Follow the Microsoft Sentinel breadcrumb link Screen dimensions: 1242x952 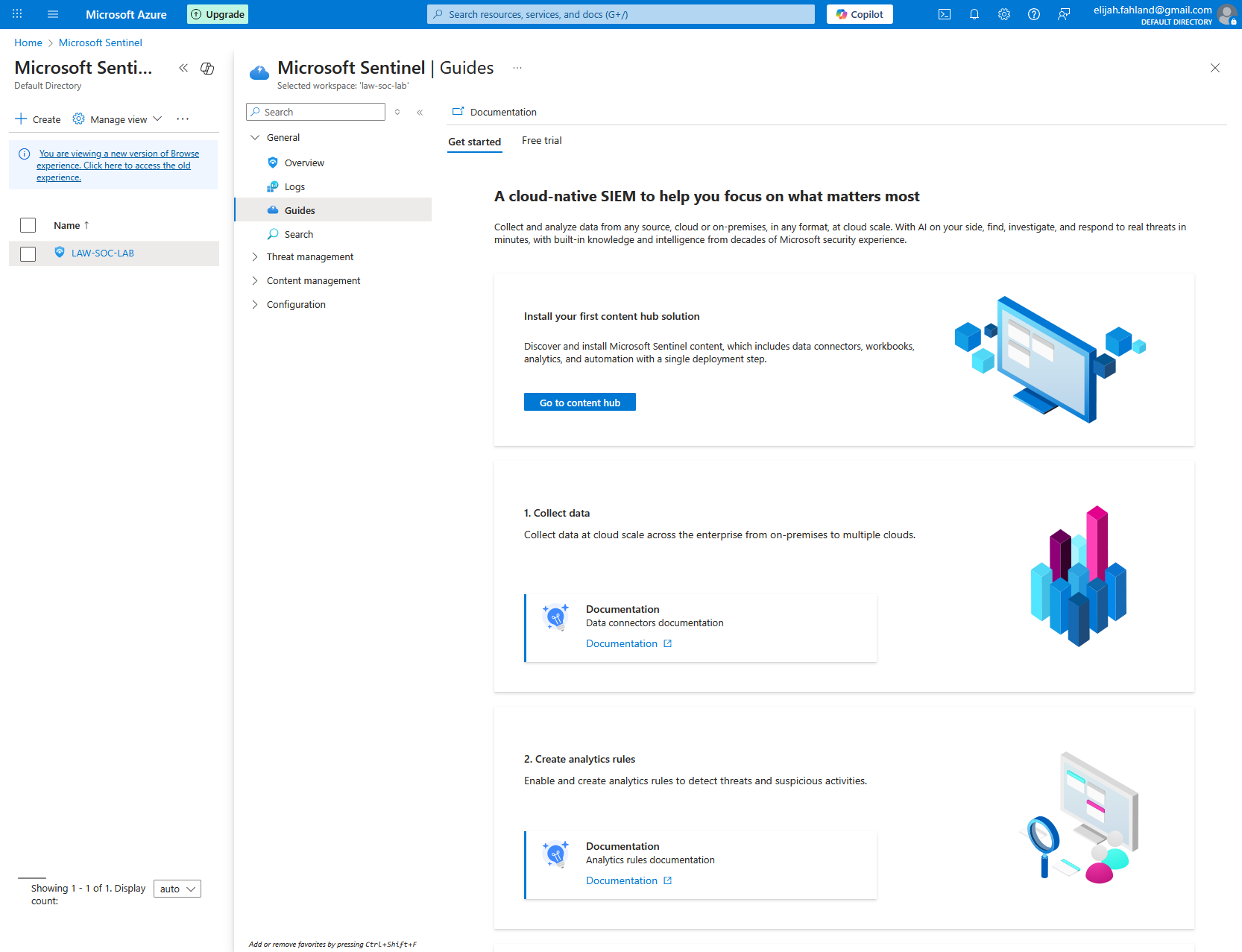click(101, 42)
